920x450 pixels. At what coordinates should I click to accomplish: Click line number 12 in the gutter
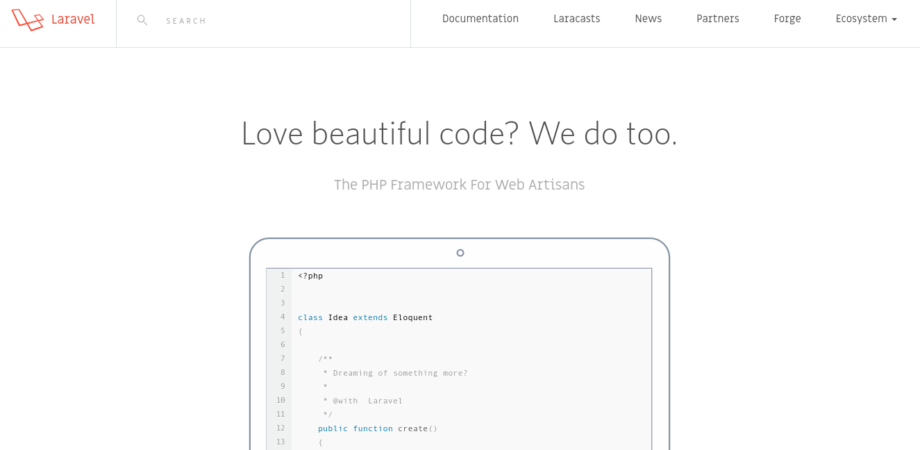tap(280, 428)
